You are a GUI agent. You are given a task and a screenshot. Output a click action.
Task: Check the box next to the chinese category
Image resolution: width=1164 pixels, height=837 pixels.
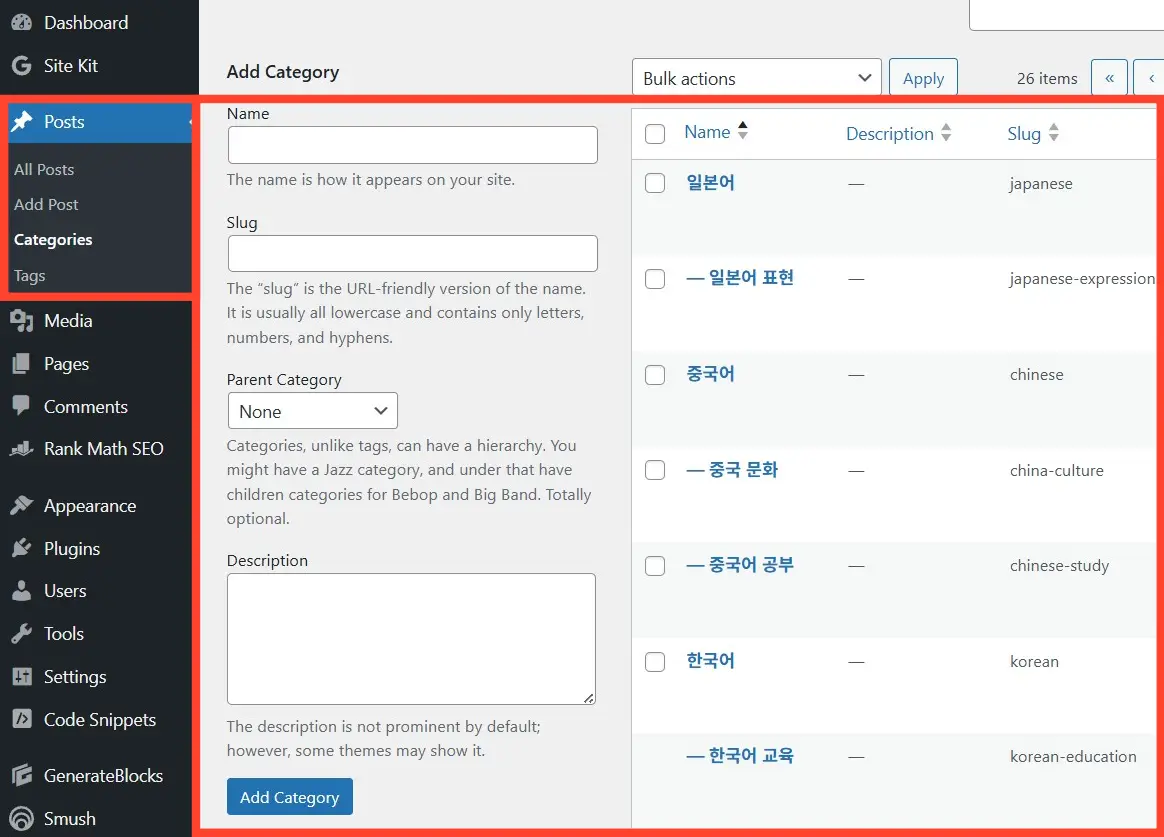click(x=655, y=375)
